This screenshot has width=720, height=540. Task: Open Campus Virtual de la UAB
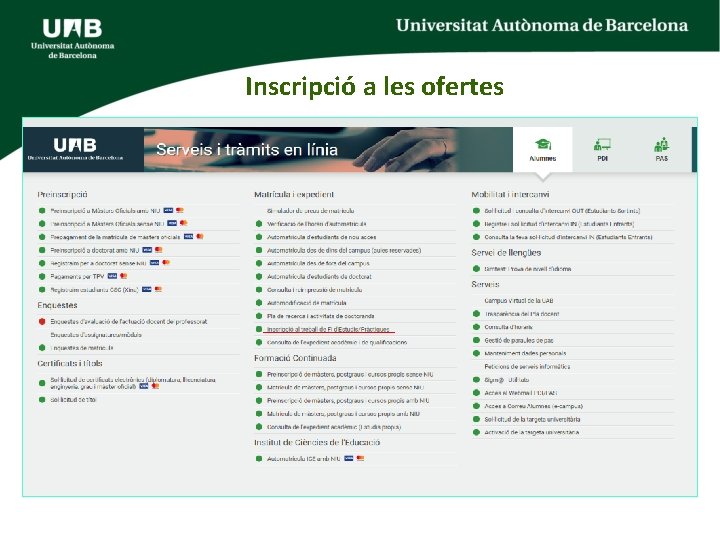[x=518, y=301]
